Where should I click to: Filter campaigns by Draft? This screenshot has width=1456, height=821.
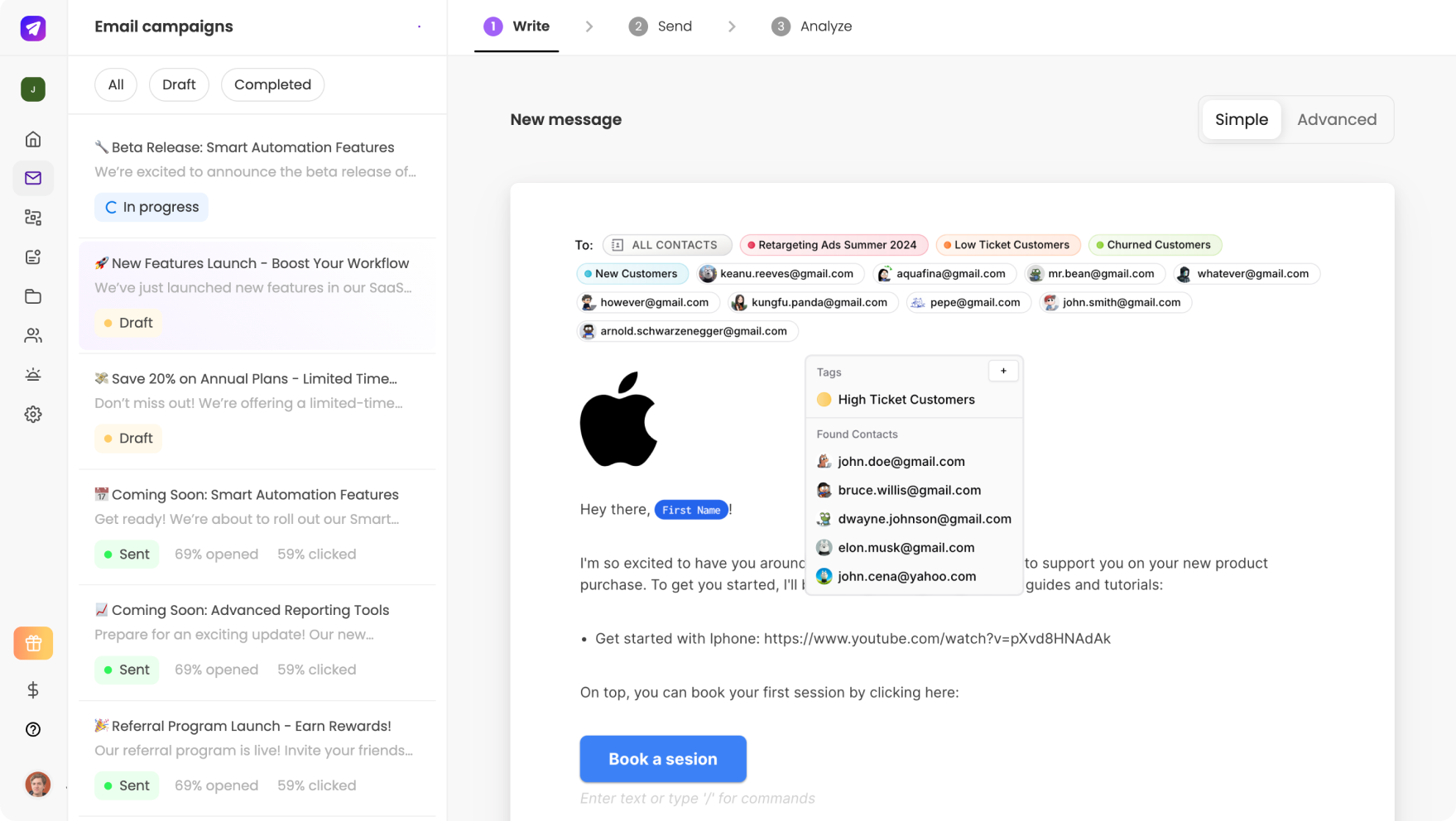(179, 84)
